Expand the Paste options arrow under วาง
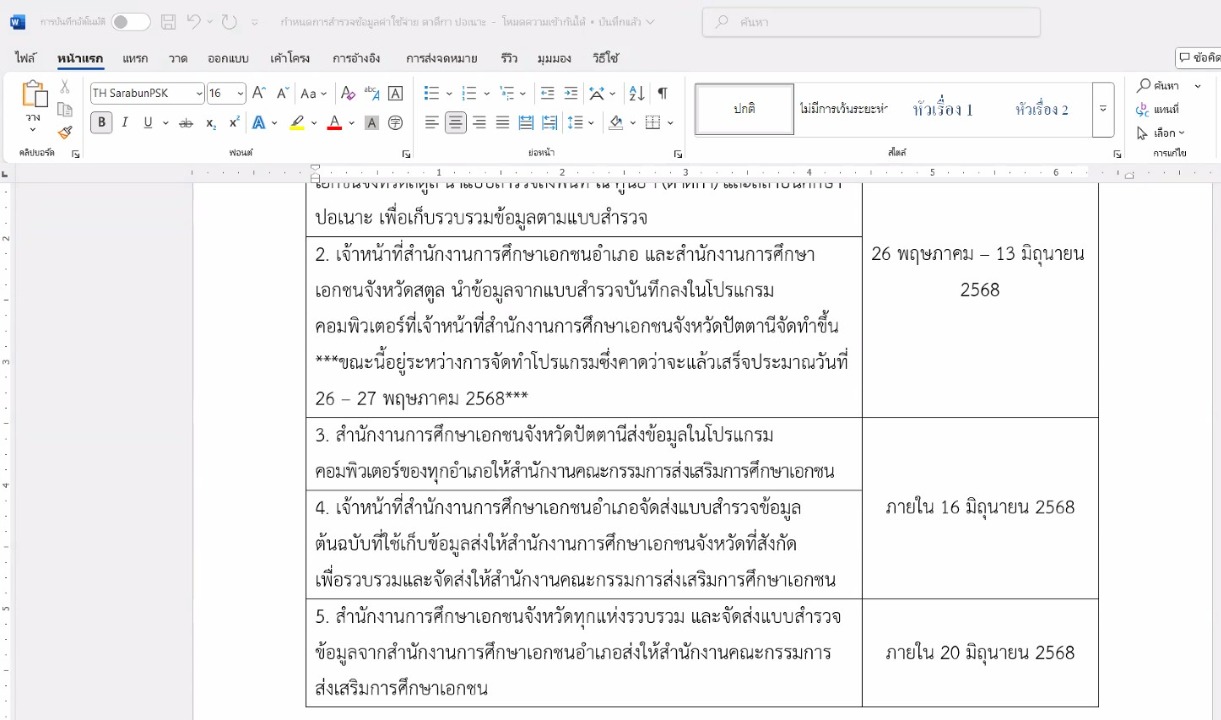The image size is (1221, 720). click(34, 130)
